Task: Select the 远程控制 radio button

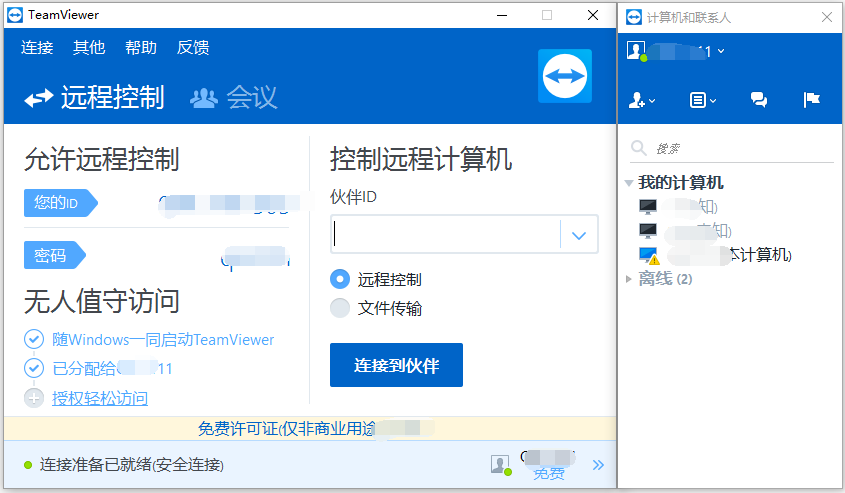Action: coord(340,279)
